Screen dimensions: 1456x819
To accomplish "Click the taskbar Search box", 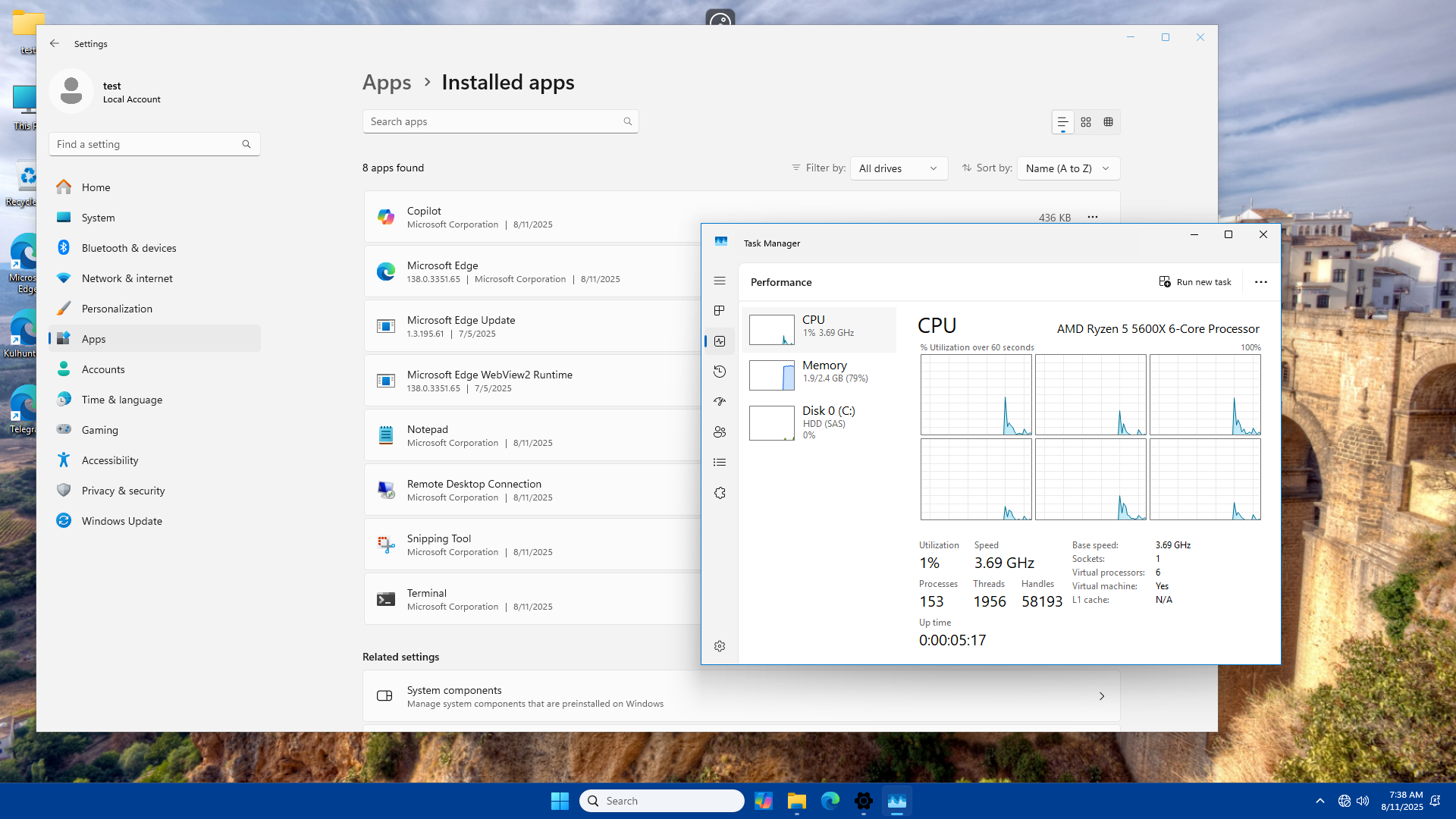I will pos(662,801).
